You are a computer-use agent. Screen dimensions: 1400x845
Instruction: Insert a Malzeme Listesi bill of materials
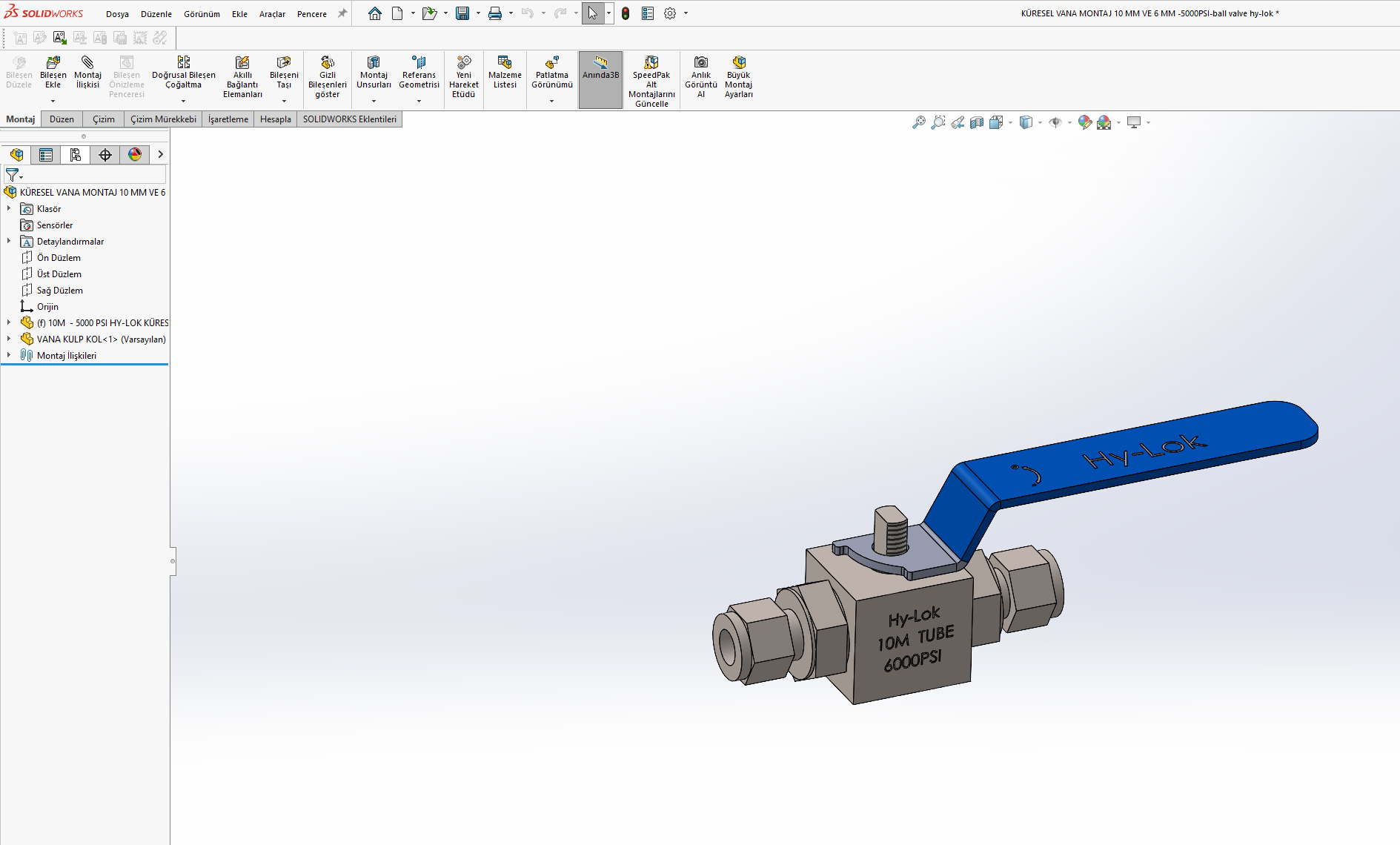pyautogui.click(x=505, y=73)
